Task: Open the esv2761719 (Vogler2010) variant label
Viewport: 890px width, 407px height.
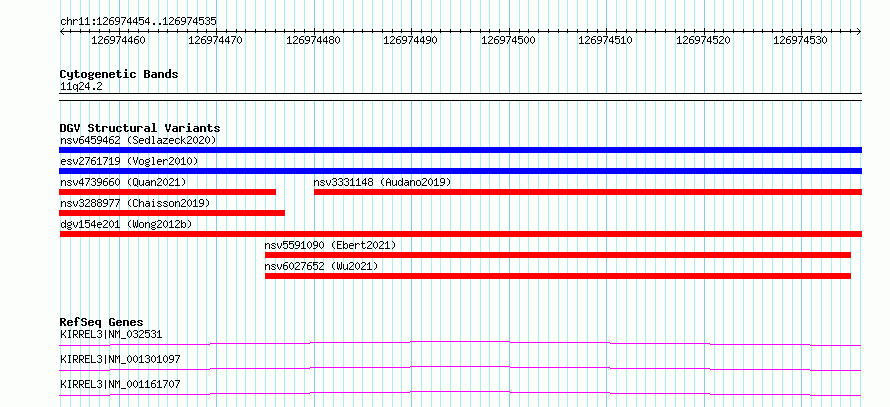Action: (x=129, y=161)
